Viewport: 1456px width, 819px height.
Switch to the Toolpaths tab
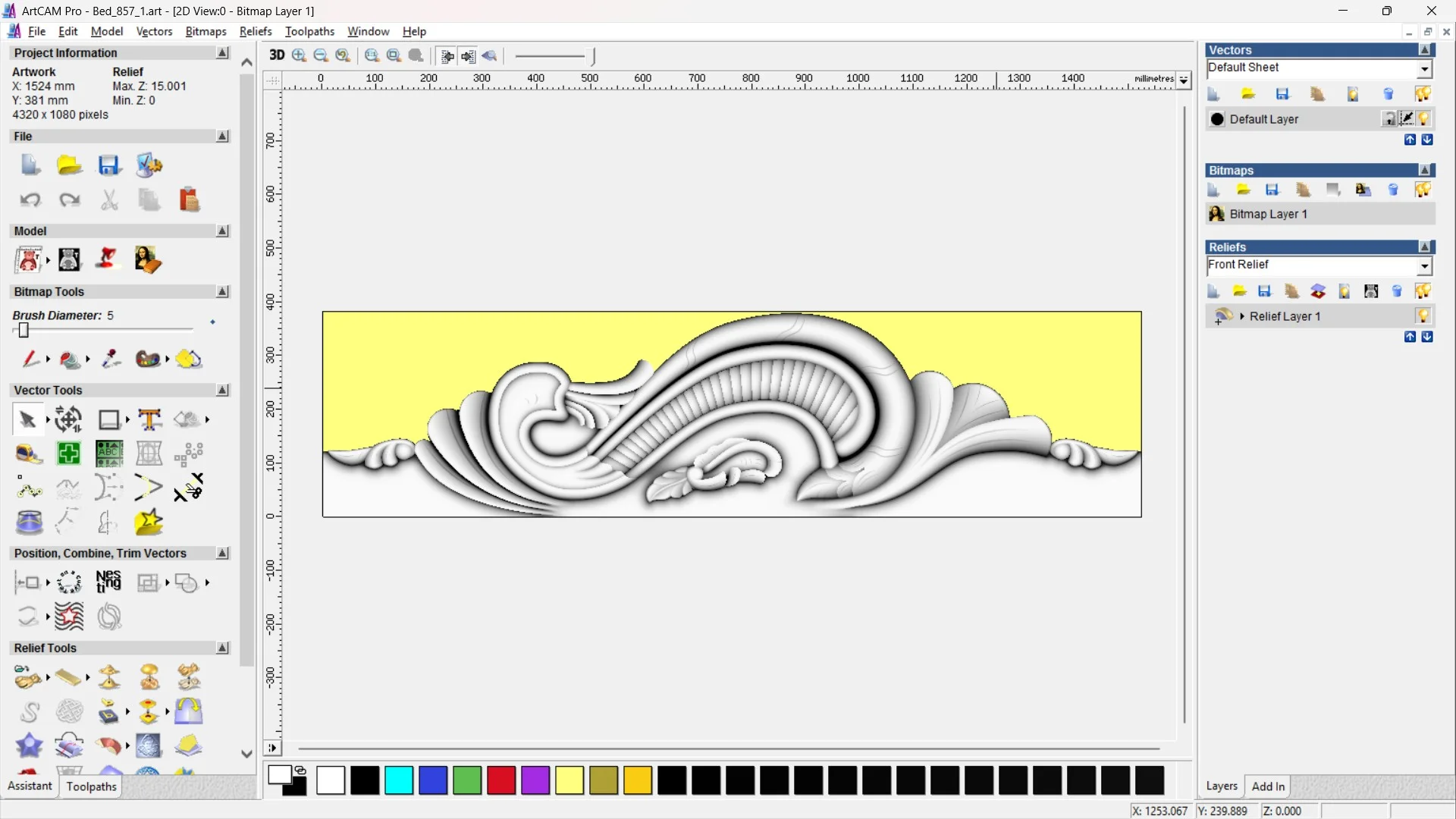91,786
